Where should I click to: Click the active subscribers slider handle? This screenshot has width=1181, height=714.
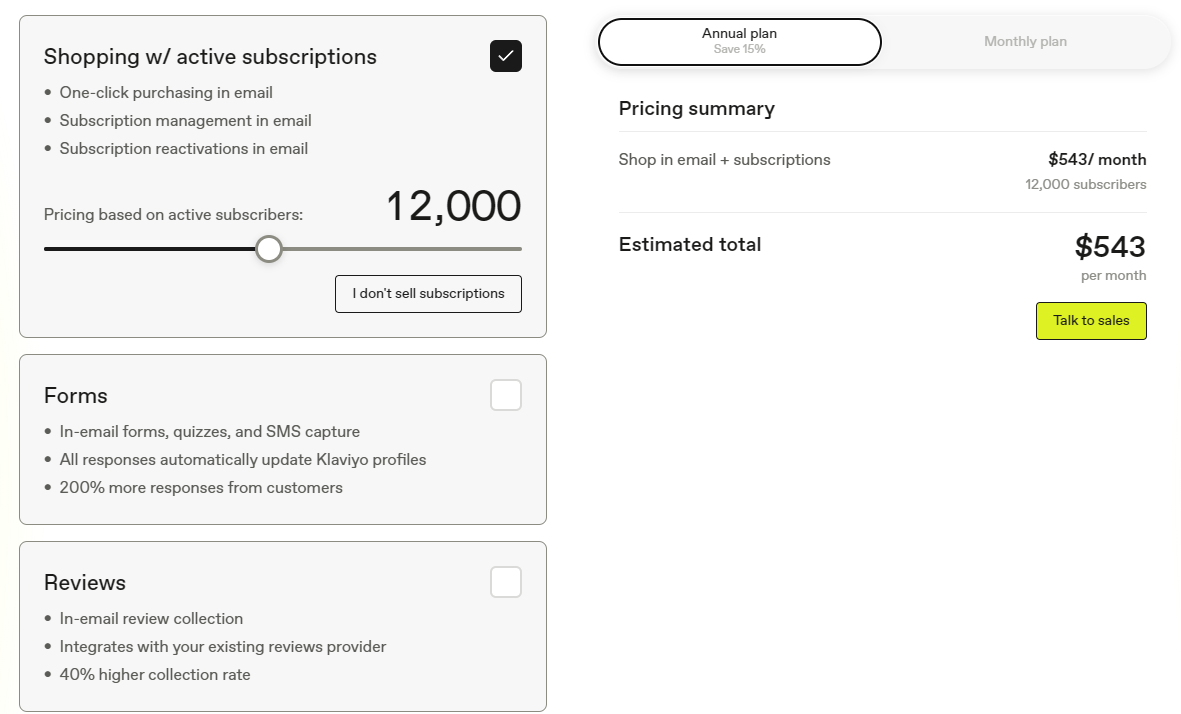pos(269,249)
